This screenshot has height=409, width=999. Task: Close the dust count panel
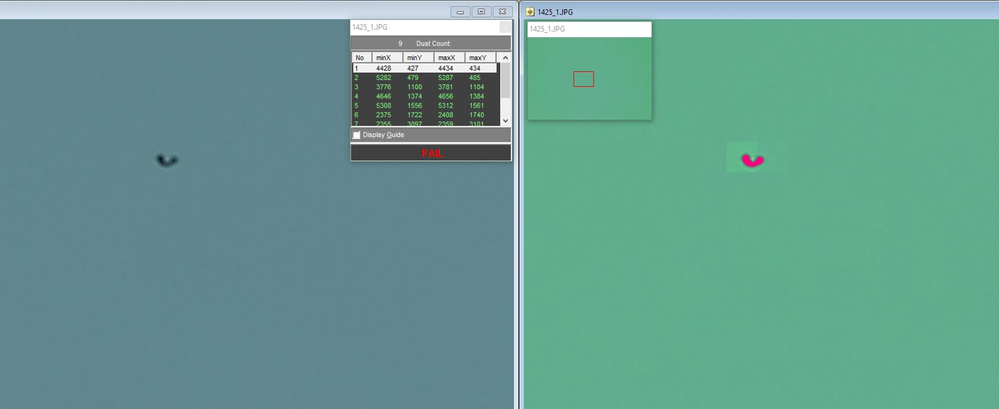click(505, 28)
